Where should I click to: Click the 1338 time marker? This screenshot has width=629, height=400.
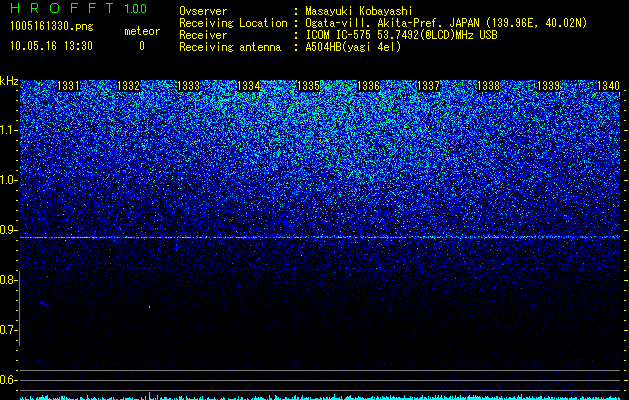[x=489, y=86]
